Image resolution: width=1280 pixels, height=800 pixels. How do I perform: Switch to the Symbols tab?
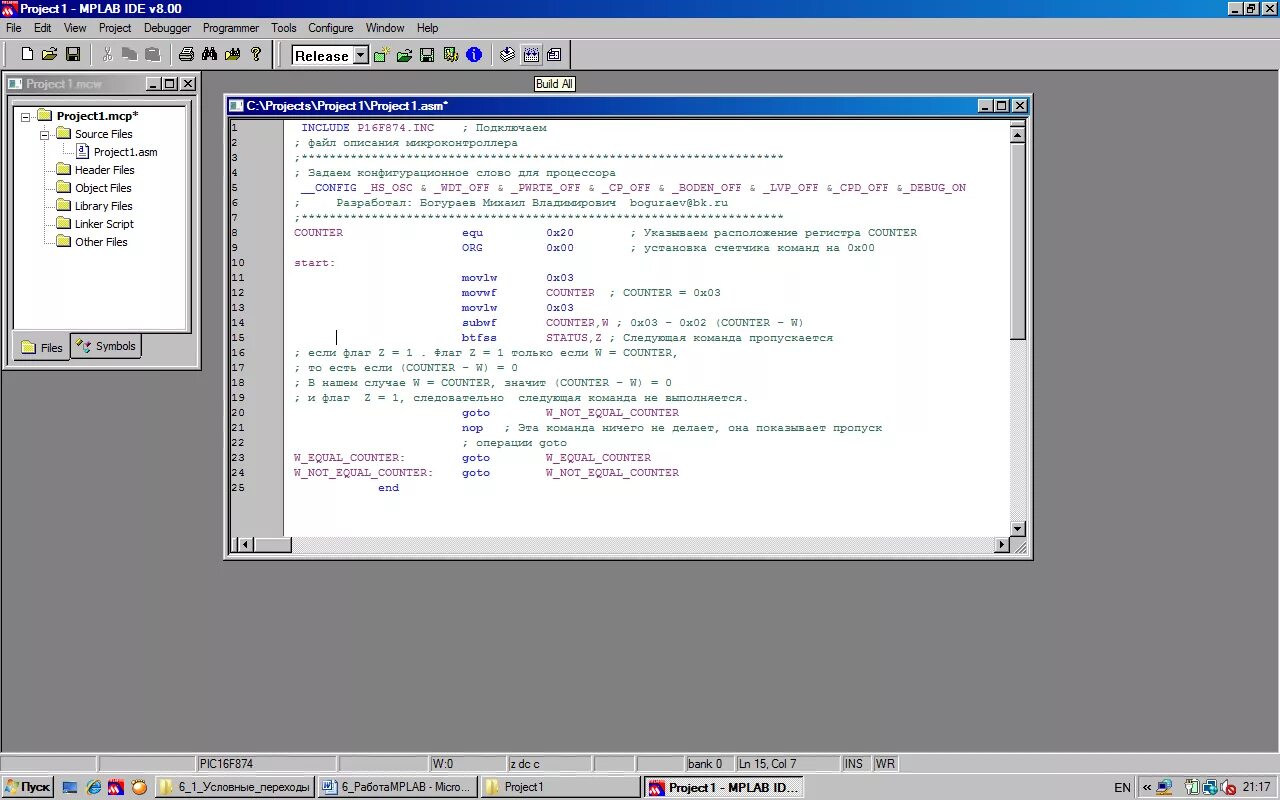(106, 346)
